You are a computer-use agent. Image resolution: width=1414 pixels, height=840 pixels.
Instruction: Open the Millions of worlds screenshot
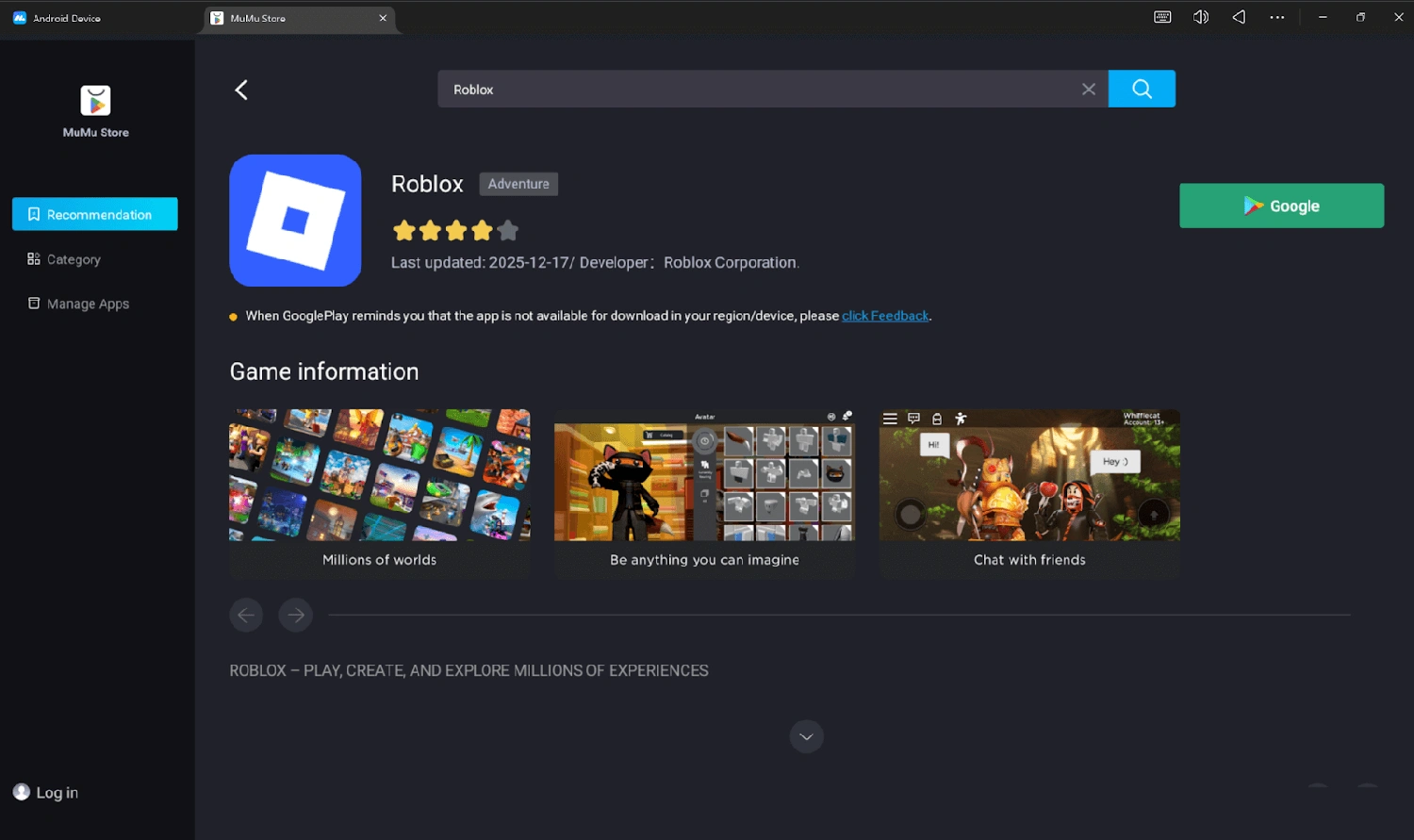click(379, 475)
